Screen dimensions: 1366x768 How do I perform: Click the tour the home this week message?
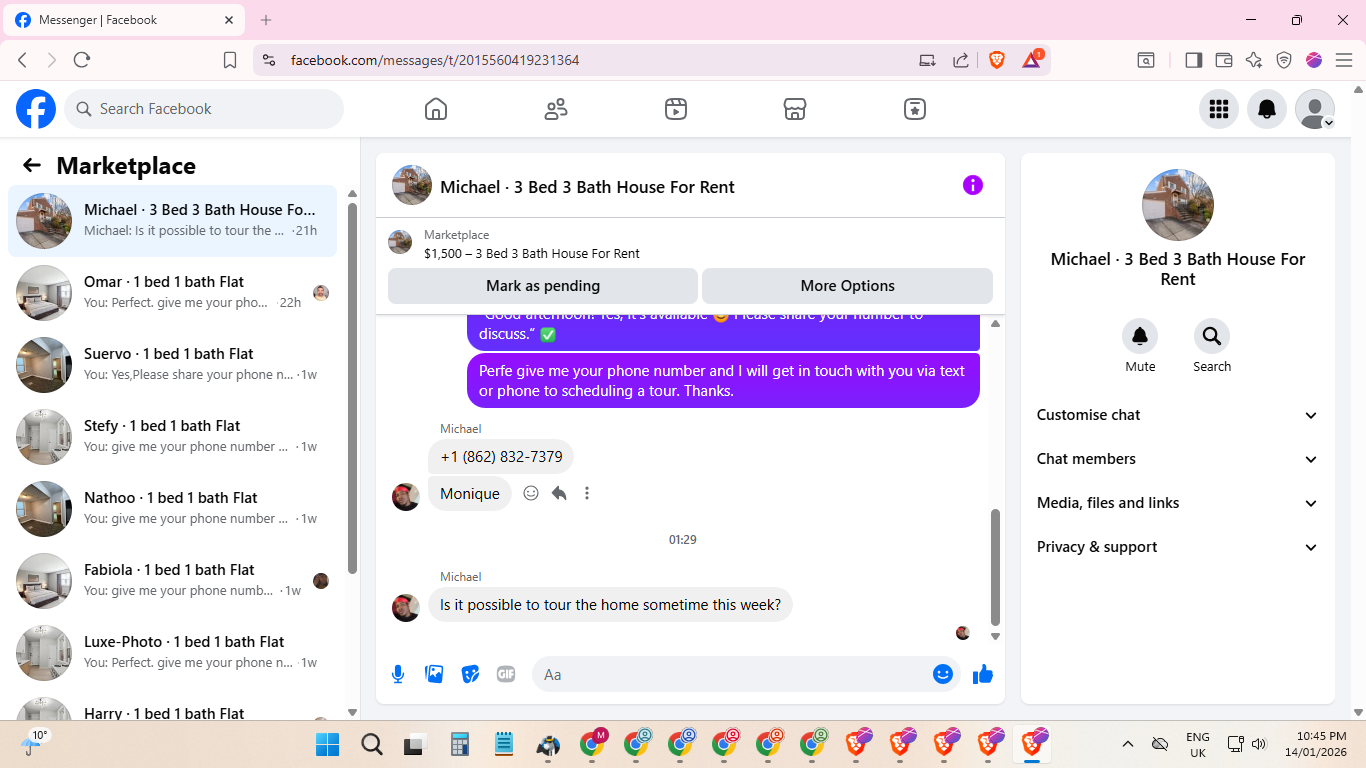click(610, 605)
